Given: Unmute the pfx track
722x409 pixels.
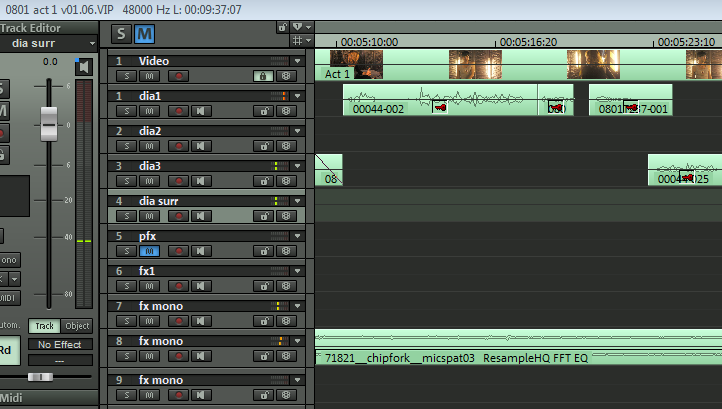Looking at the screenshot, I should [146, 250].
